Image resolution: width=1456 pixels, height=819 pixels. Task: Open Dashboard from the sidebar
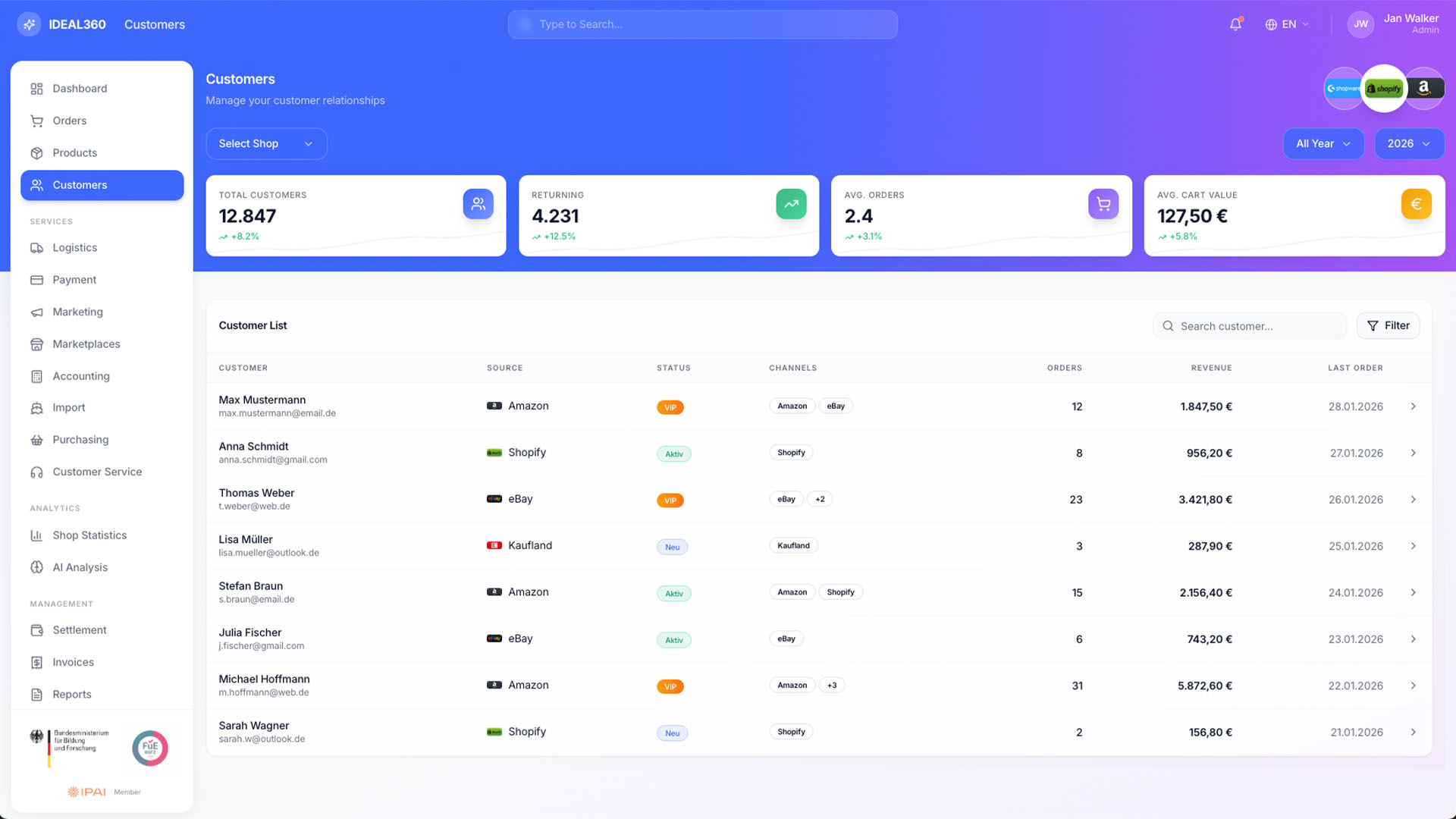click(x=80, y=89)
